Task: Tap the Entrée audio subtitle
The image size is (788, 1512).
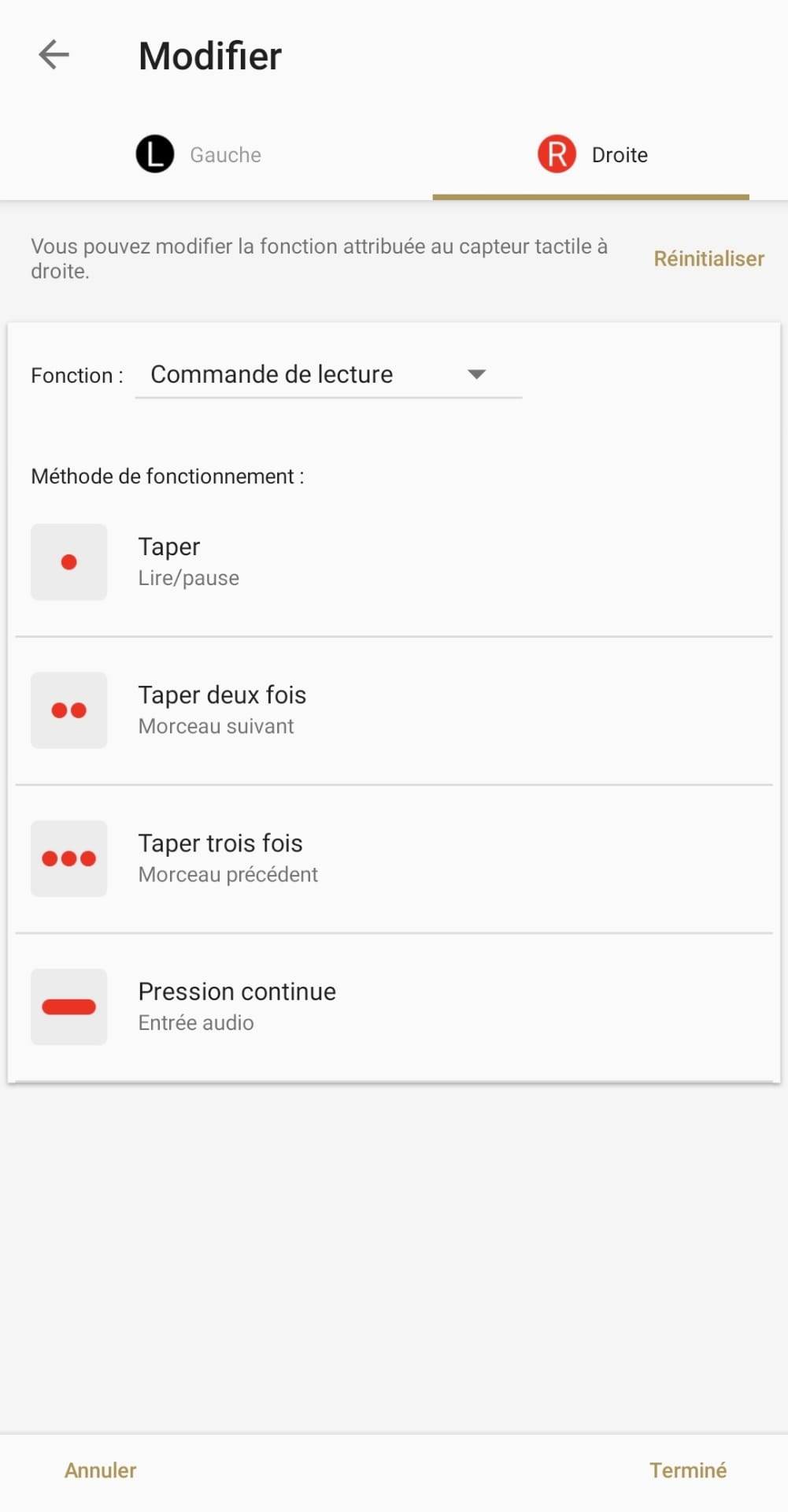Action: 196,1023
